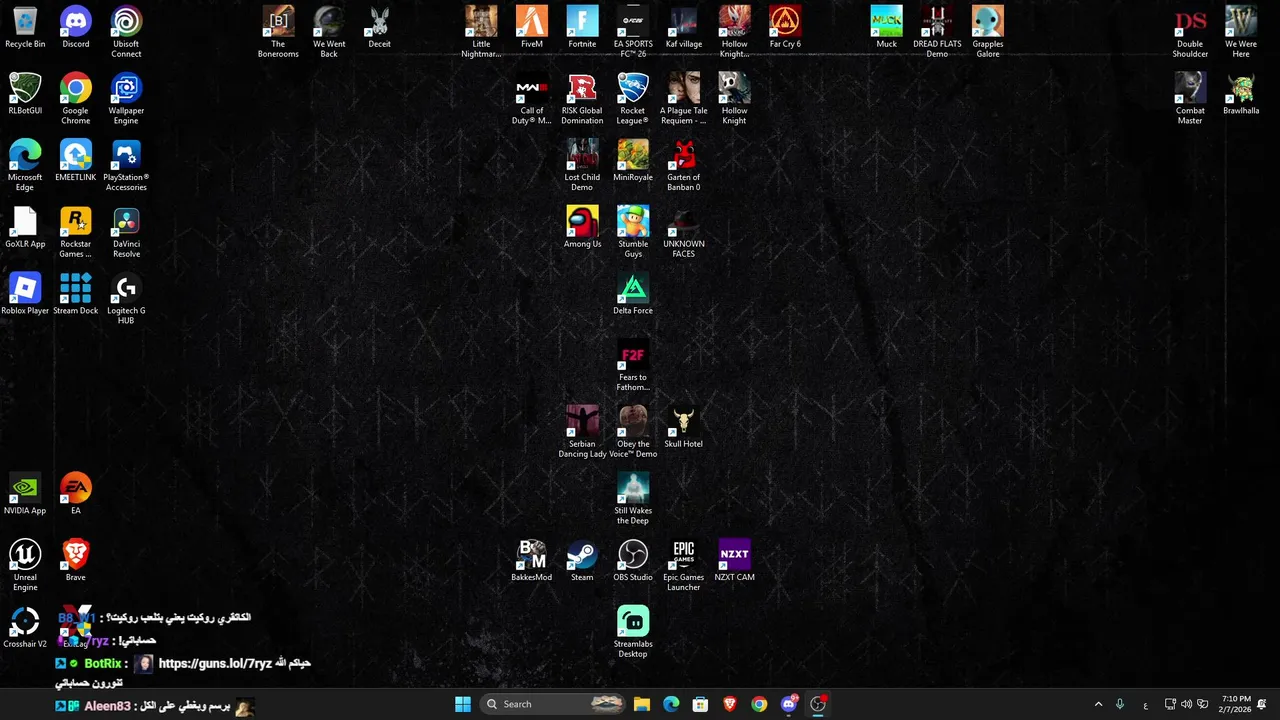Select the NZXT CAM icon
The image size is (1280, 720).
(x=734, y=560)
